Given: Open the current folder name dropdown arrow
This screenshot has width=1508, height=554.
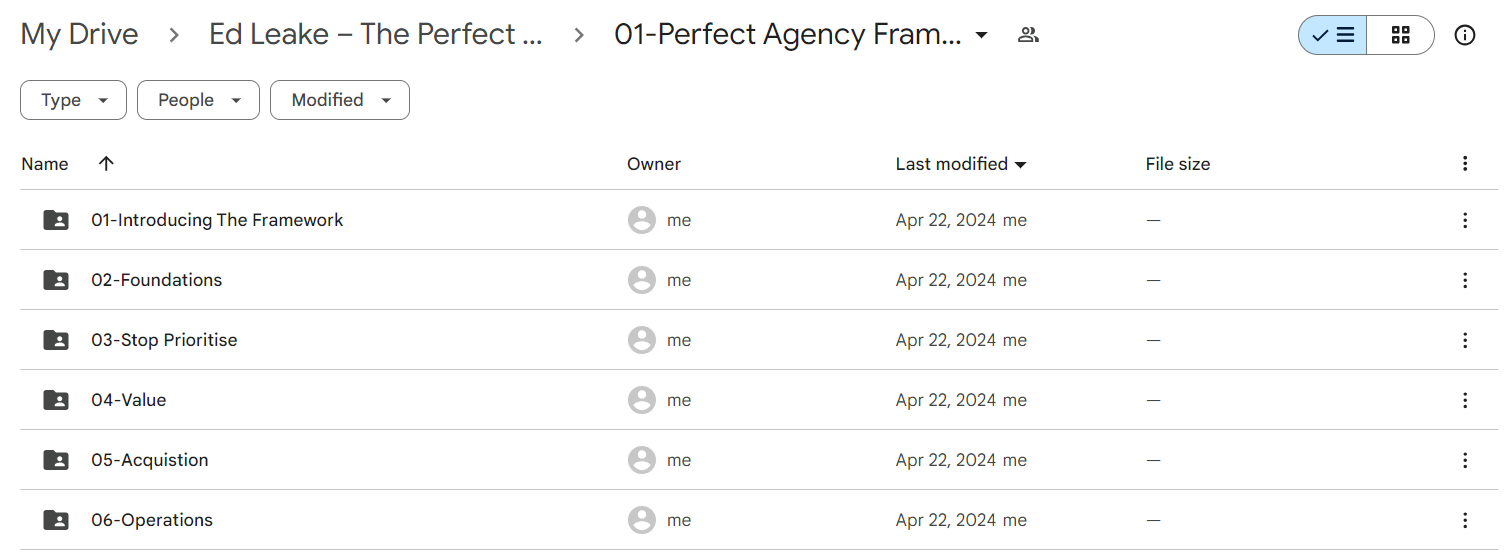Looking at the screenshot, I should point(981,35).
